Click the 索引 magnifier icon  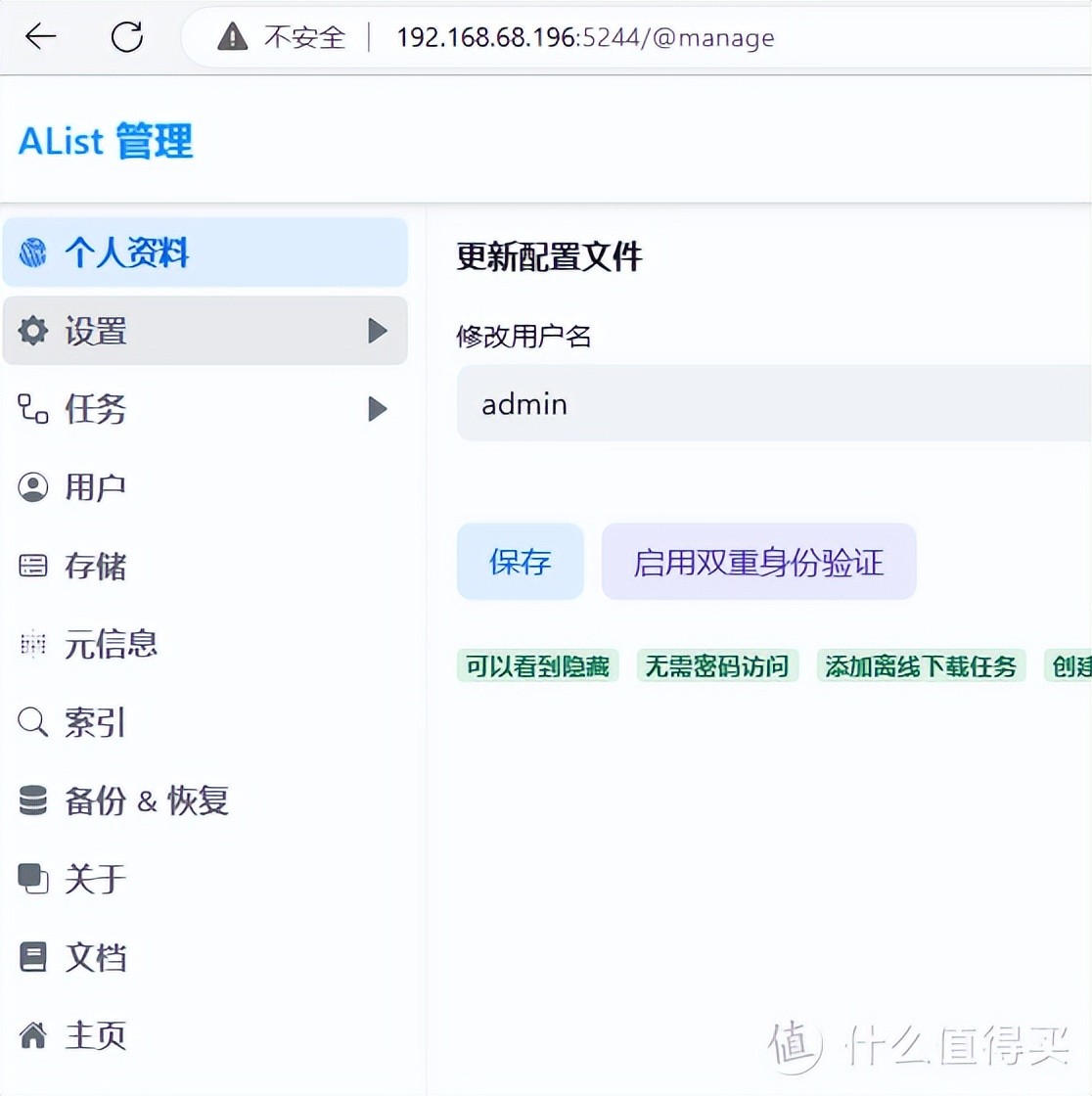[x=33, y=722]
